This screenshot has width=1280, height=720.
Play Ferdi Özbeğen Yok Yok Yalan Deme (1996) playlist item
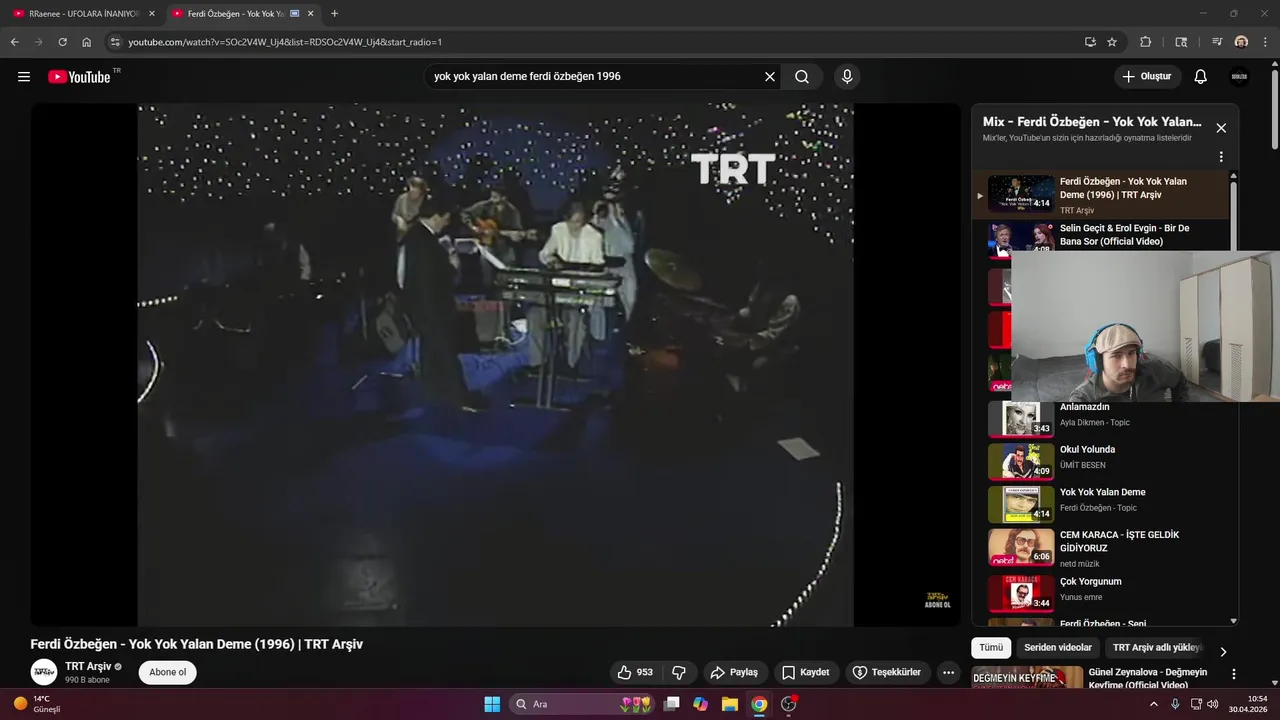click(x=1100, y=194)
